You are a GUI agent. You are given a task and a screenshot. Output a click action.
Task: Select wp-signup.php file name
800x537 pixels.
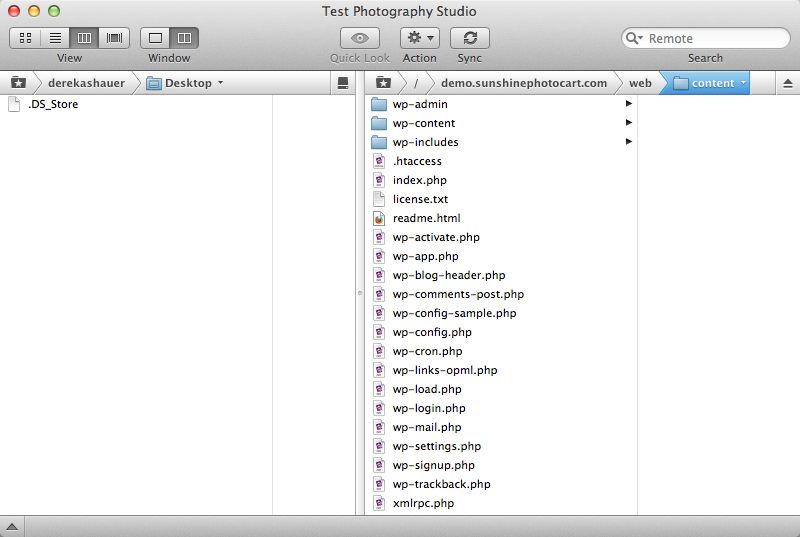434,465
